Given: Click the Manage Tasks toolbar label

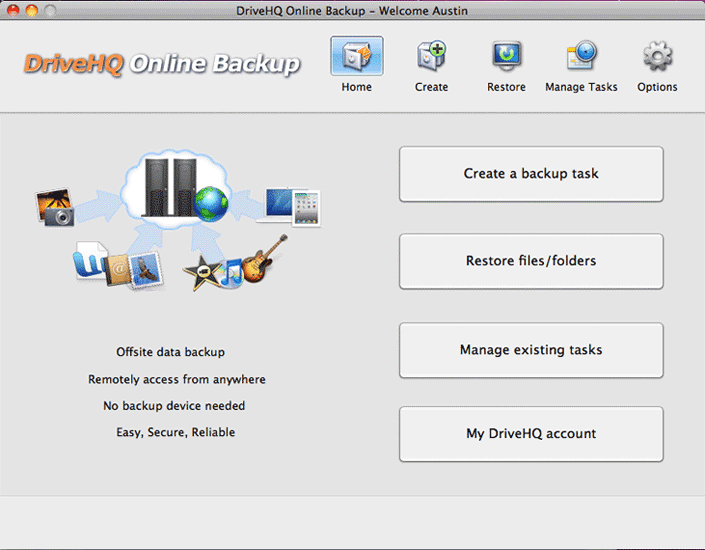Looking at the screenshot, I should pyautogui.click(x=581, y=87).
